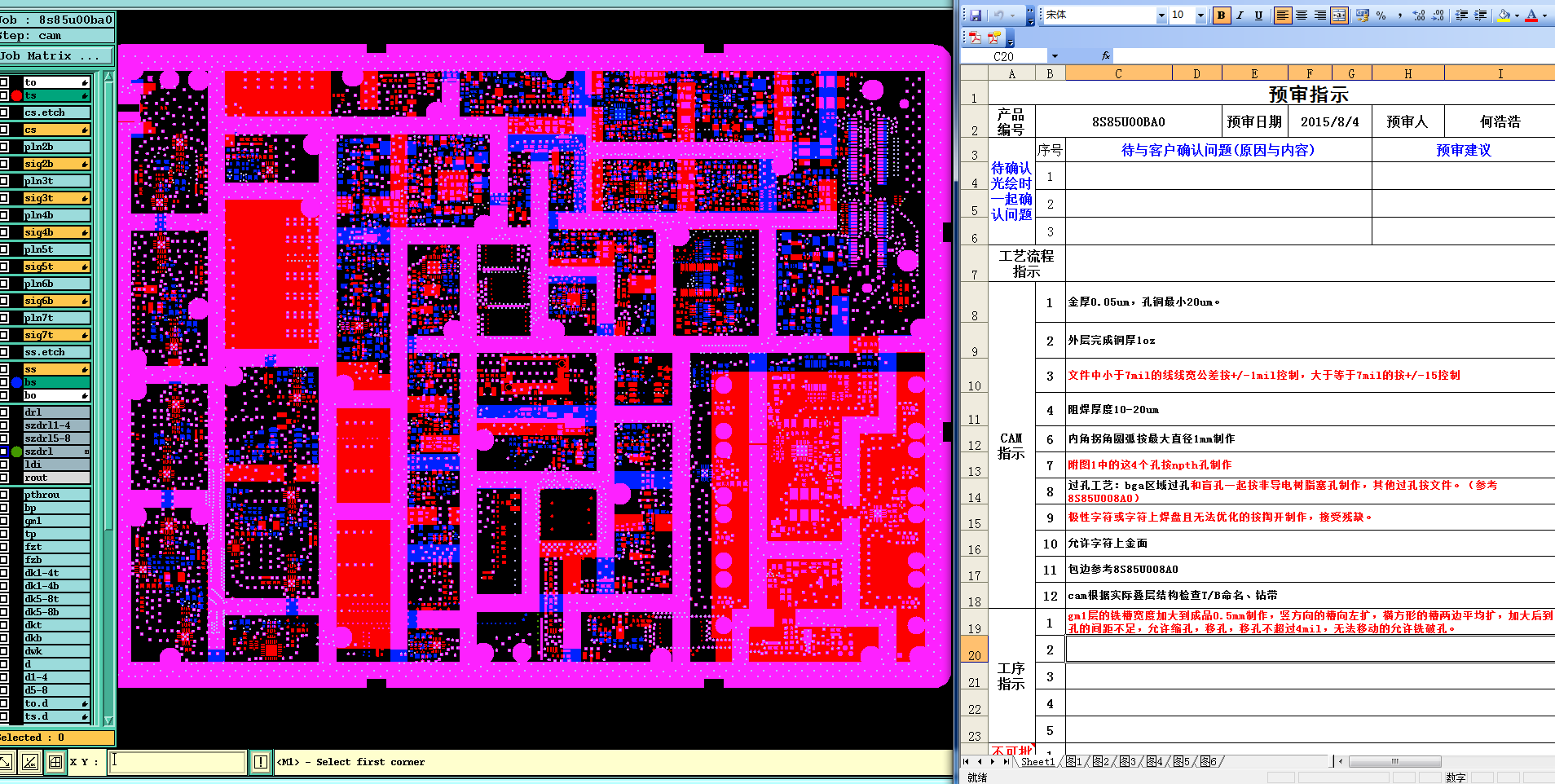Viewport: 1555px width, 784px height.
Task: Switch to the 图2 sheet tab
Action: pyautogui.click(x=1101, y=762)
